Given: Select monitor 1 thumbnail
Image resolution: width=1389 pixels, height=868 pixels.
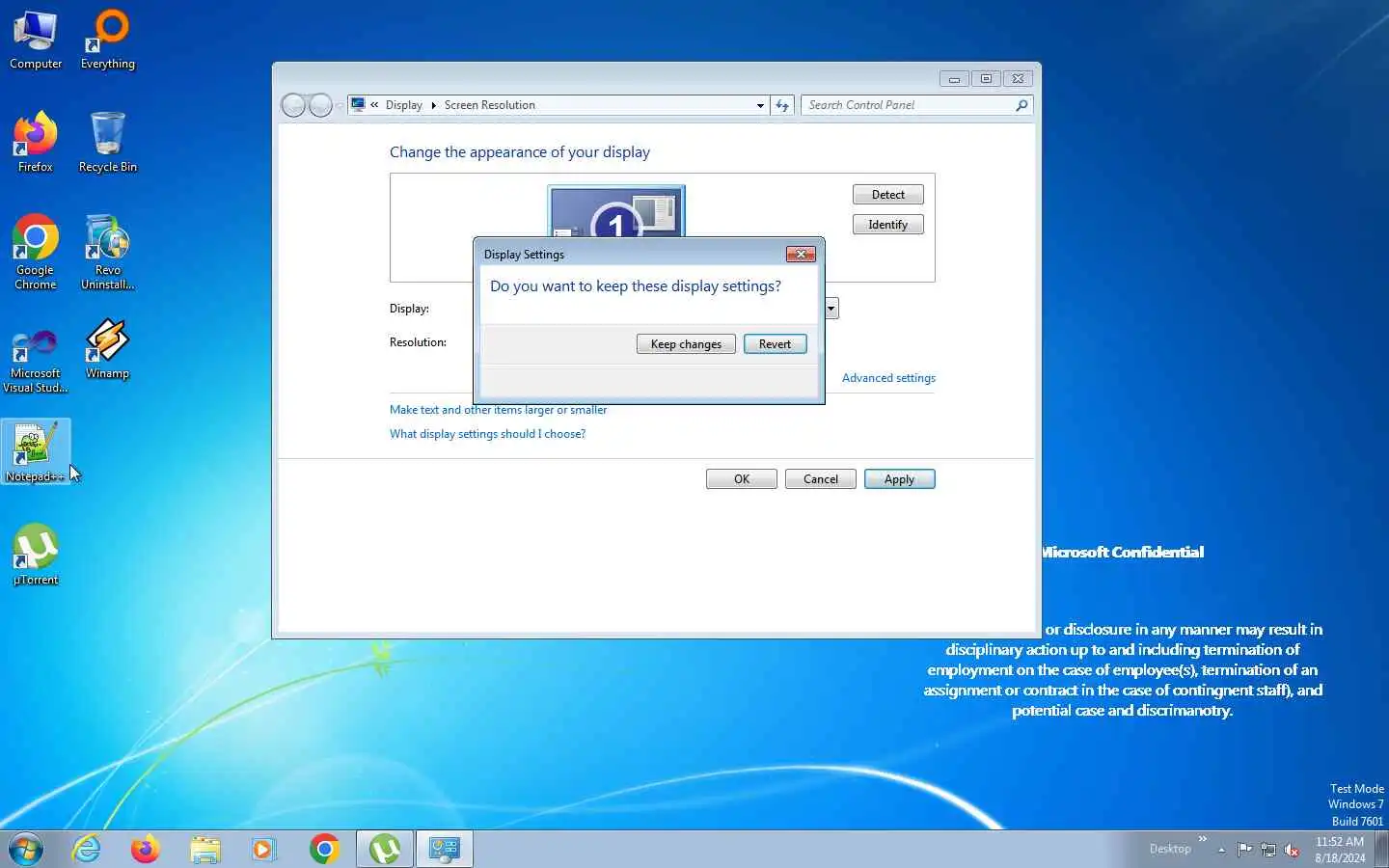Looking at the screenshot, I should tap(616, 211).
